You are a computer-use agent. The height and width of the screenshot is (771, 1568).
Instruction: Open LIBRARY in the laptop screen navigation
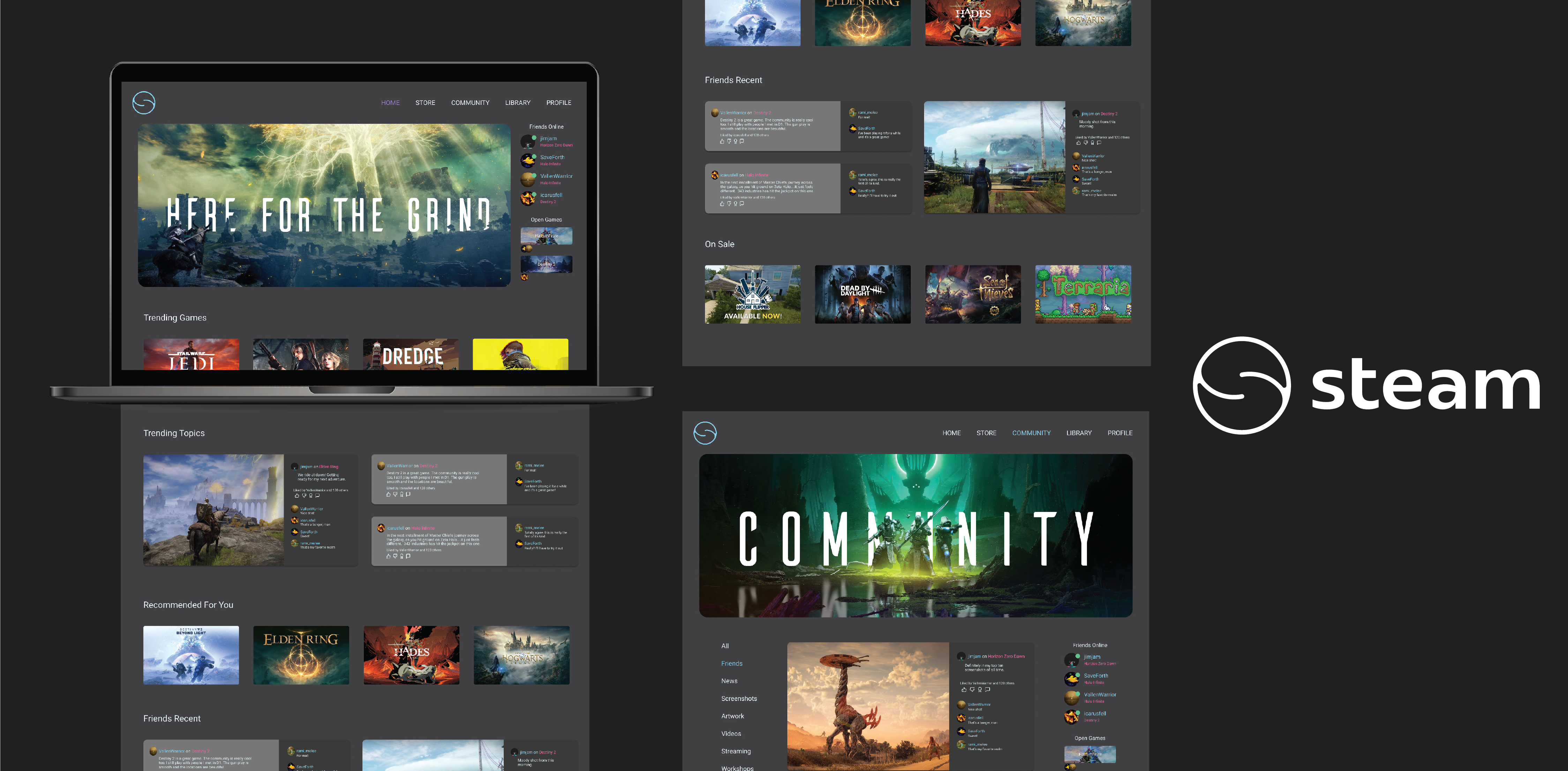[517, 103]
